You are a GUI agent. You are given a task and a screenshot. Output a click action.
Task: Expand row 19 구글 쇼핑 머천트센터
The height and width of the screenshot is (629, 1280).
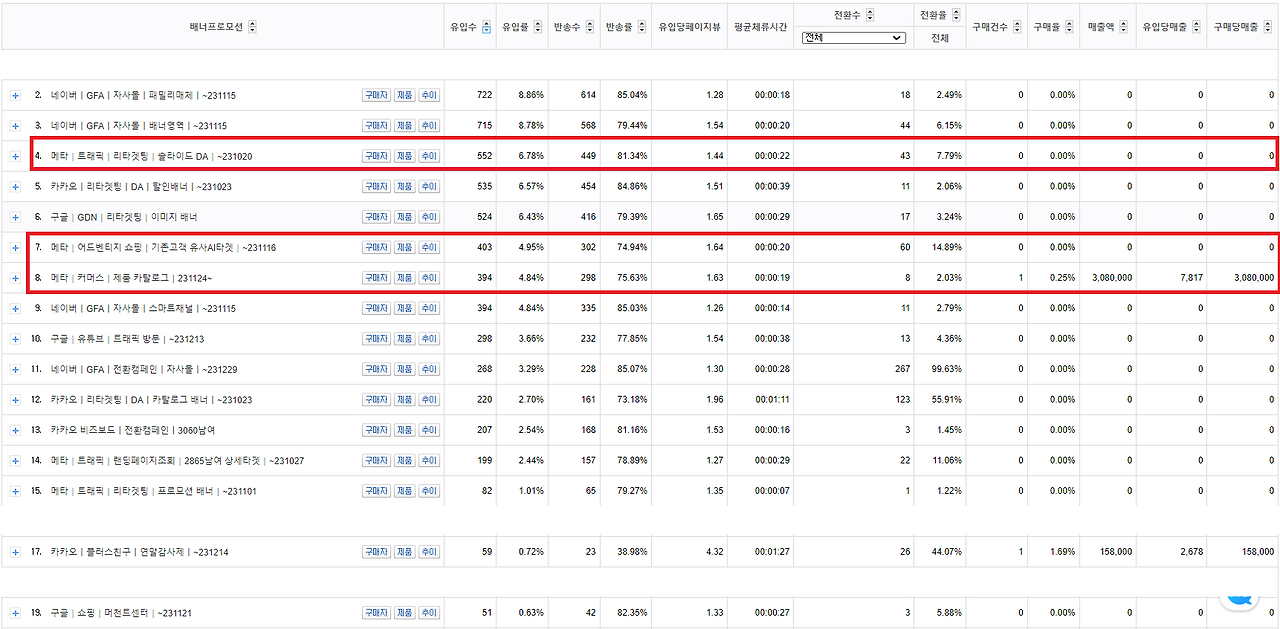(15, 613)
